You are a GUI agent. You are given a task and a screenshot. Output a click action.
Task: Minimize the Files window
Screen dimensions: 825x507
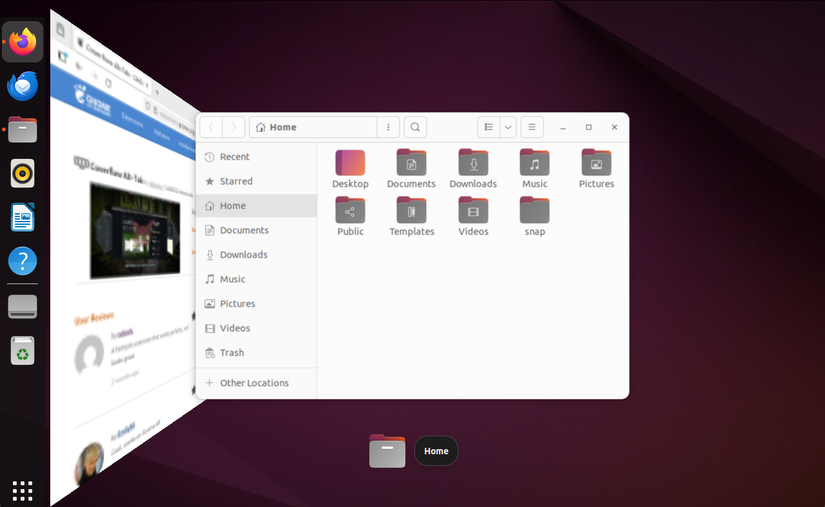[x=563, y=127]
